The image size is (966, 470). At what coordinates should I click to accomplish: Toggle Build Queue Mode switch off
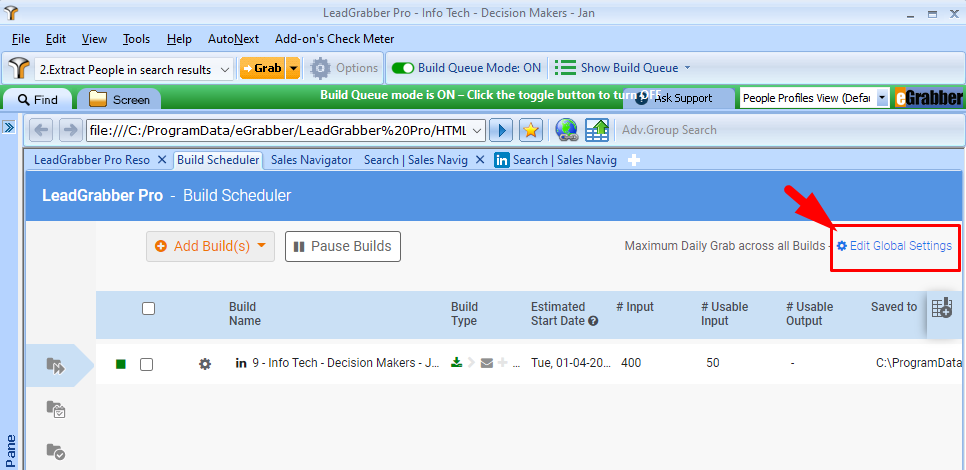click(x=403, y=68)
